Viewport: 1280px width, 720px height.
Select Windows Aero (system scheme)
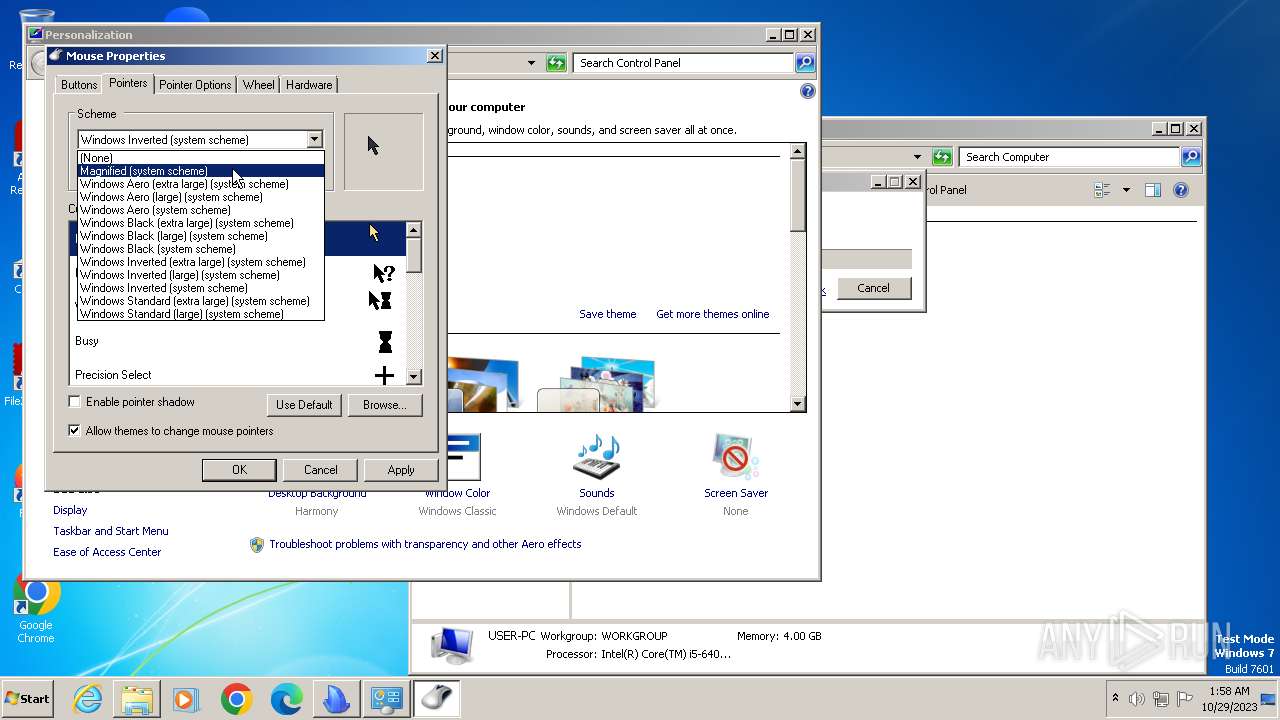[201, 210]
